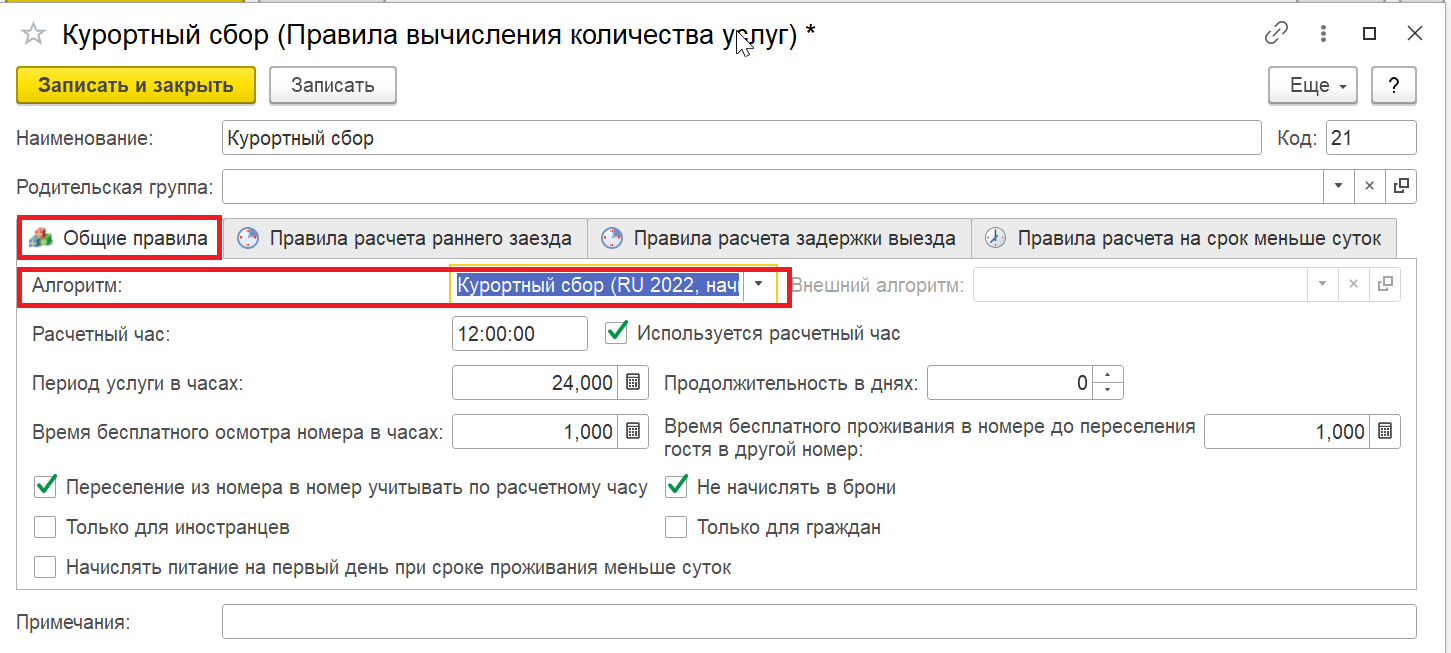Click into the Наименование field

741,138
